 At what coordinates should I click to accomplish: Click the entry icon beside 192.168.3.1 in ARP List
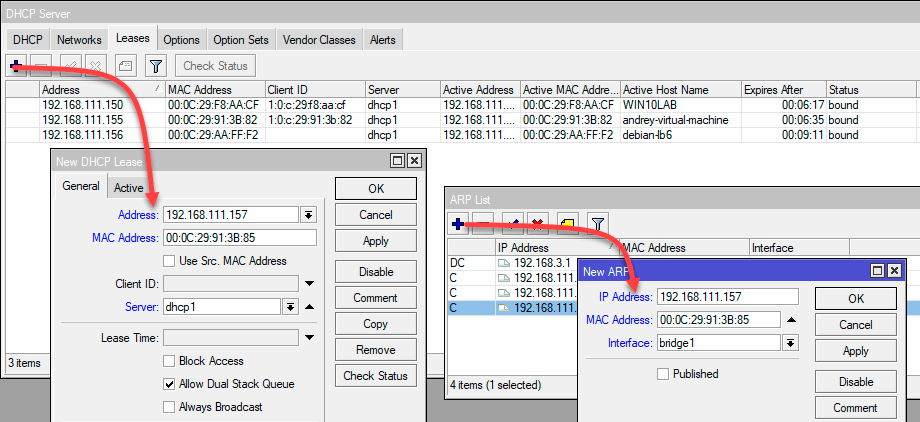pyautogui.click(x=504, y=262)
